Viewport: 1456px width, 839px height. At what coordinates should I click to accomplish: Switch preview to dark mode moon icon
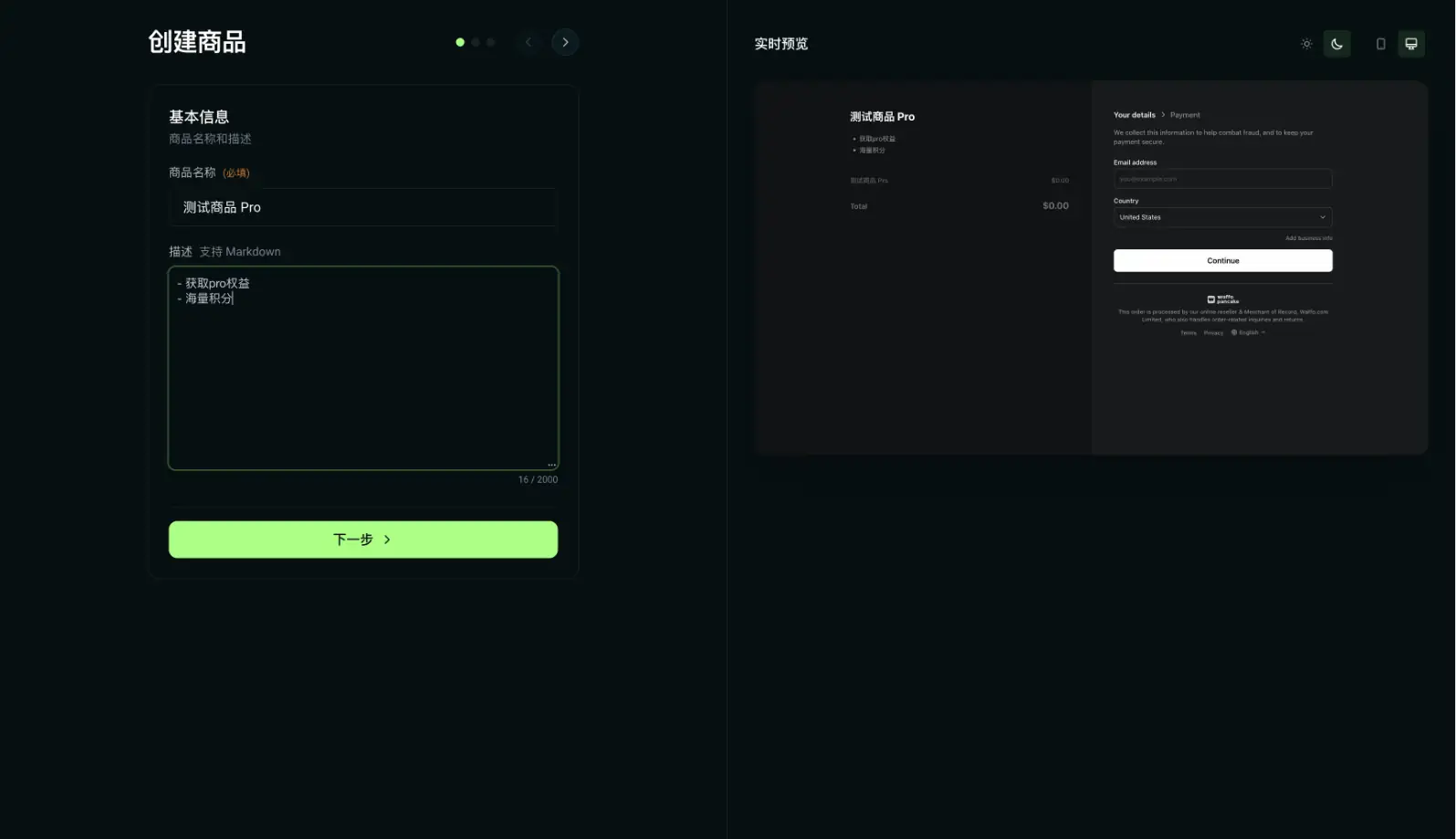click(1336, 44)
